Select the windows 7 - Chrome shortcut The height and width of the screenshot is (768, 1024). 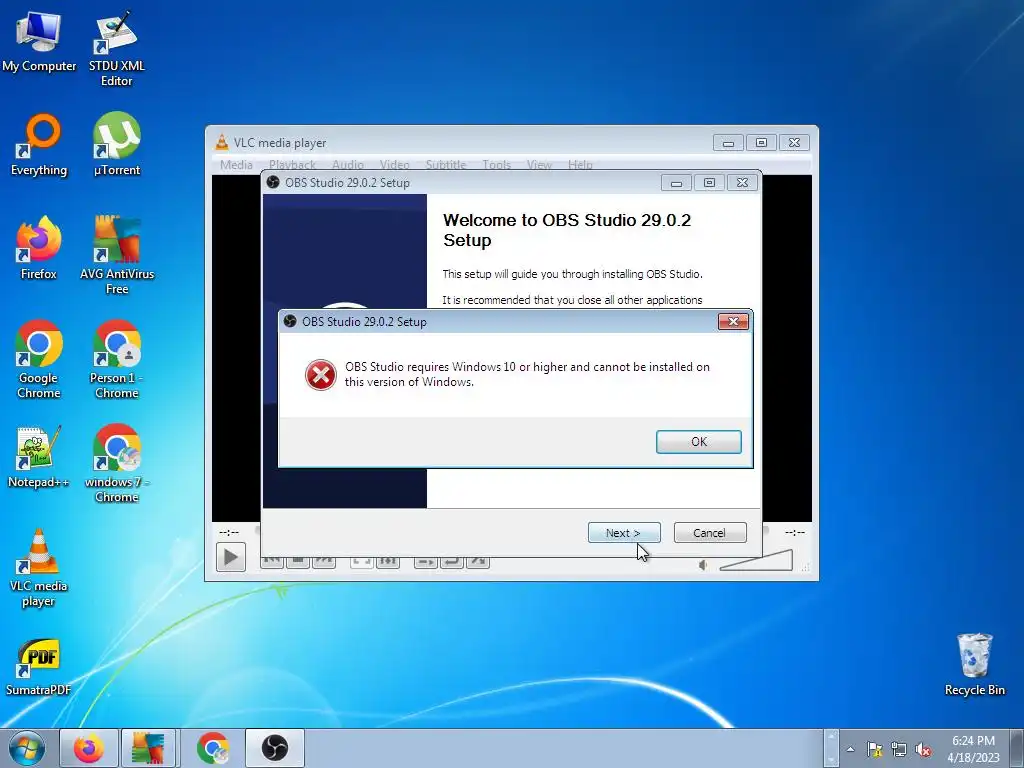(116, 463)
